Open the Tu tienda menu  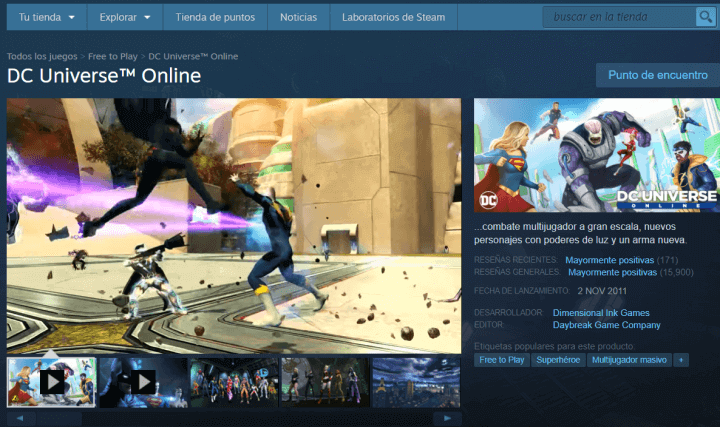(x=46, y=17)
